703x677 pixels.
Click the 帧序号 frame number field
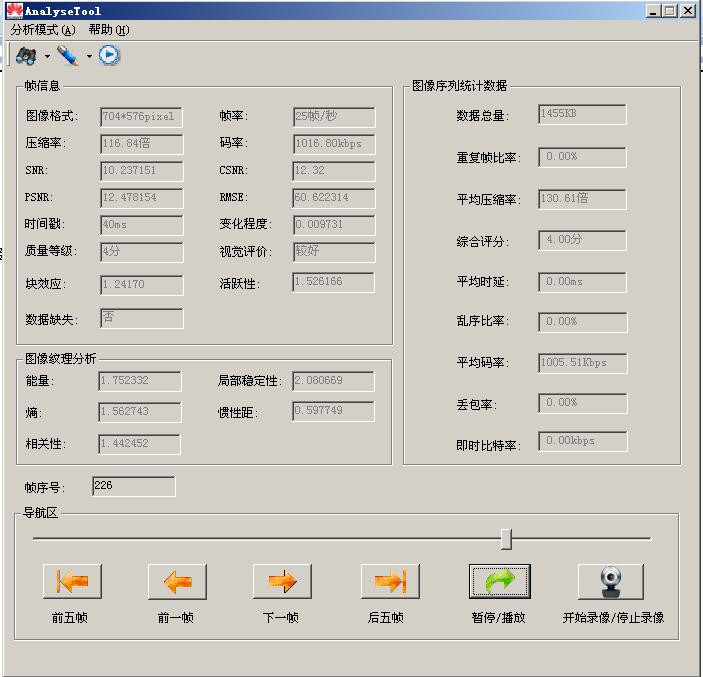tap(133, 487)
